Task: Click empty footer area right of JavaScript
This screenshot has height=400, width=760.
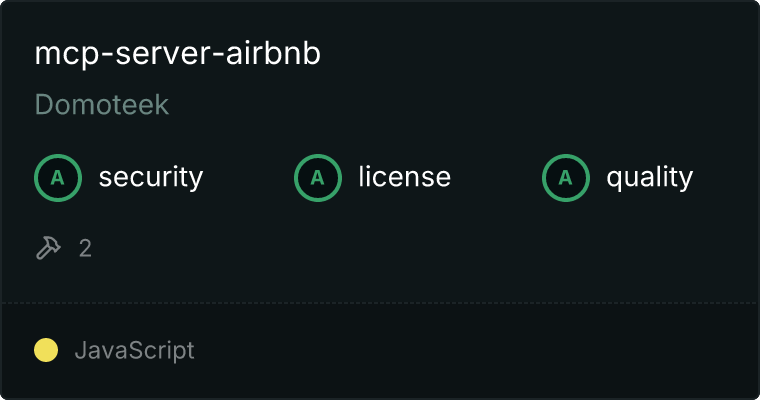Action: [475, 351]
